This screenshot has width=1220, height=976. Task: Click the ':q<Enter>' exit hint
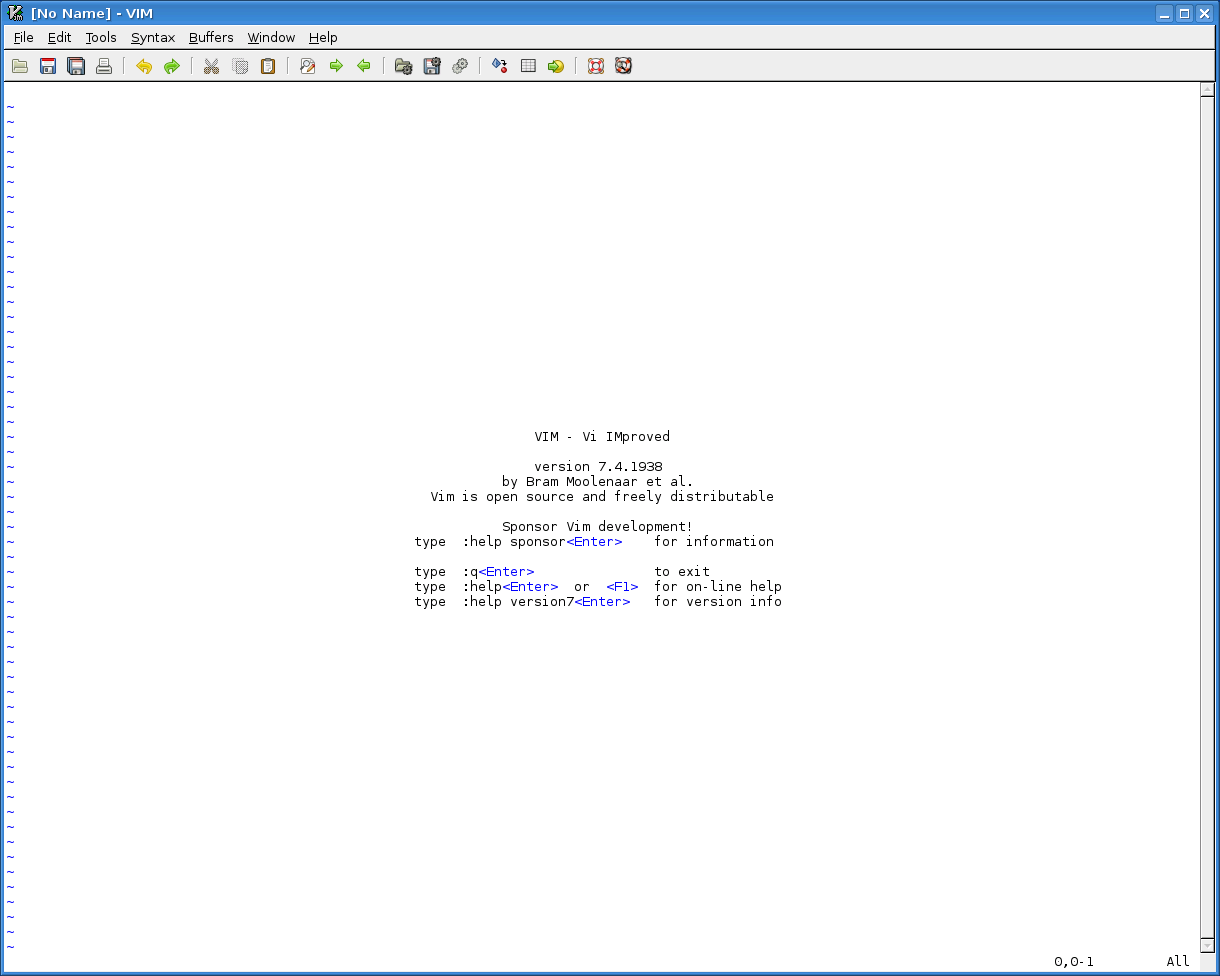click(x=498, y=572)
